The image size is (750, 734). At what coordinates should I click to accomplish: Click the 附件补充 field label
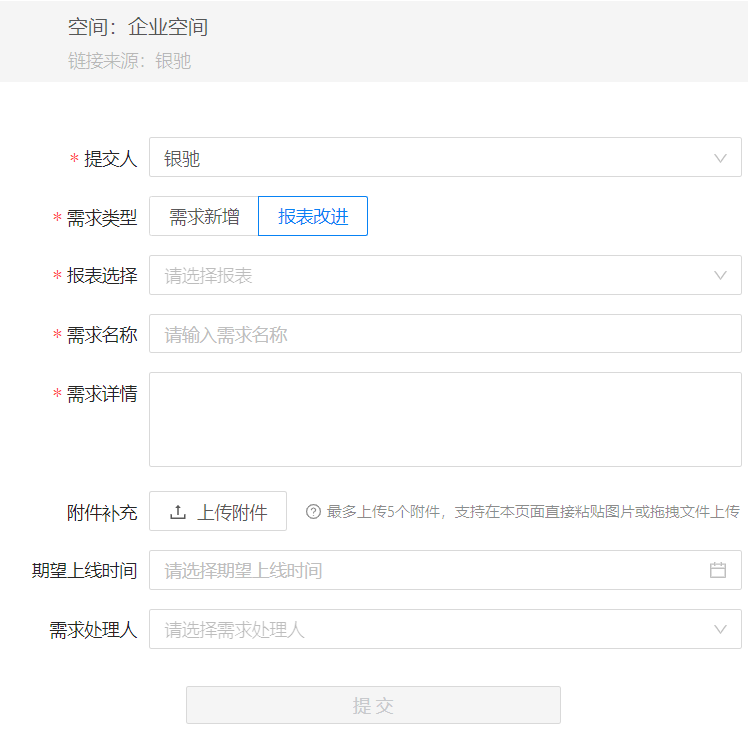101,513
